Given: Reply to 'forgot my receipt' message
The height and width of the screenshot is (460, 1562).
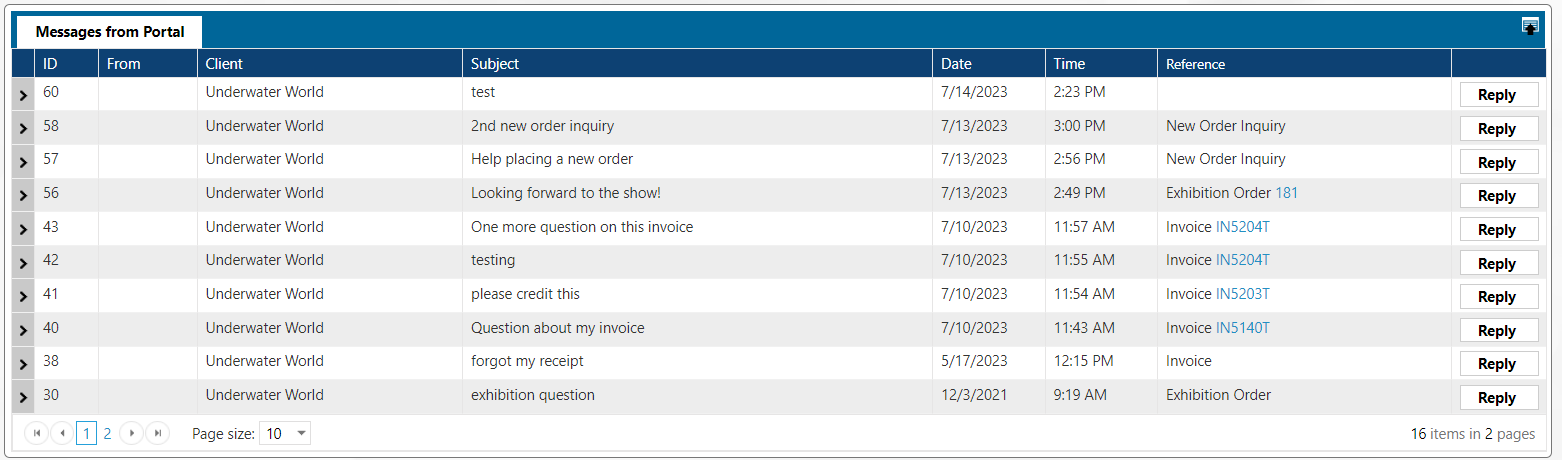Looking at the screenshot, I should pos(1497,364).
